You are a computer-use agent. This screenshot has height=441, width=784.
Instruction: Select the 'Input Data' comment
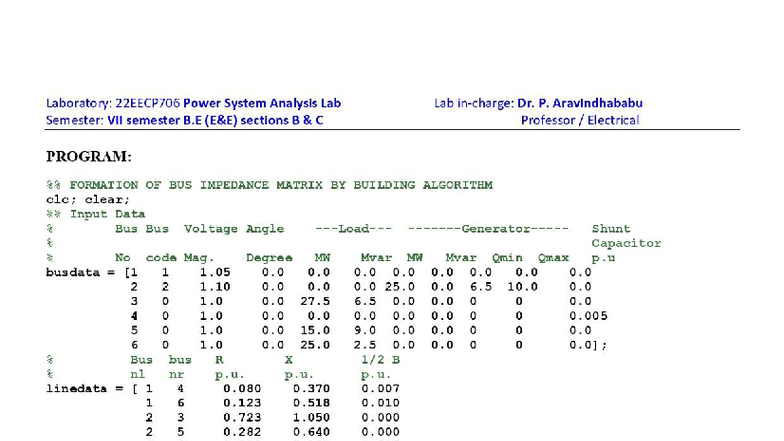point(108,214)
